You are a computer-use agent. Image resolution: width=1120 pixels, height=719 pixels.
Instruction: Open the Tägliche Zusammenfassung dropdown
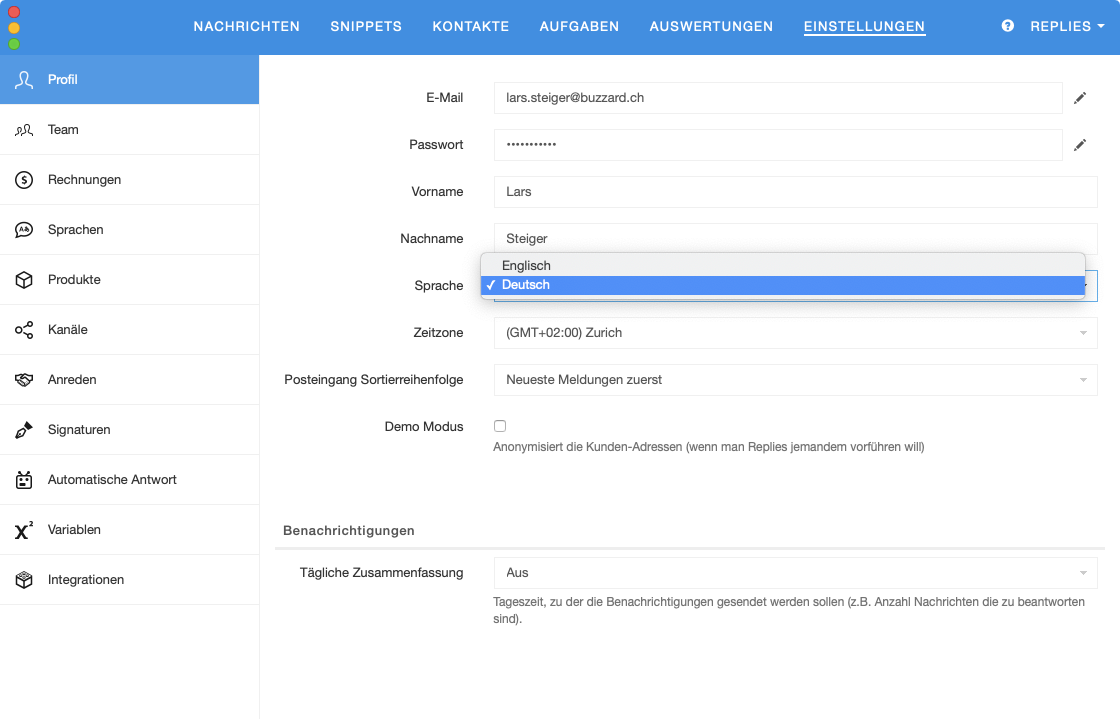[x=795, y=573]
